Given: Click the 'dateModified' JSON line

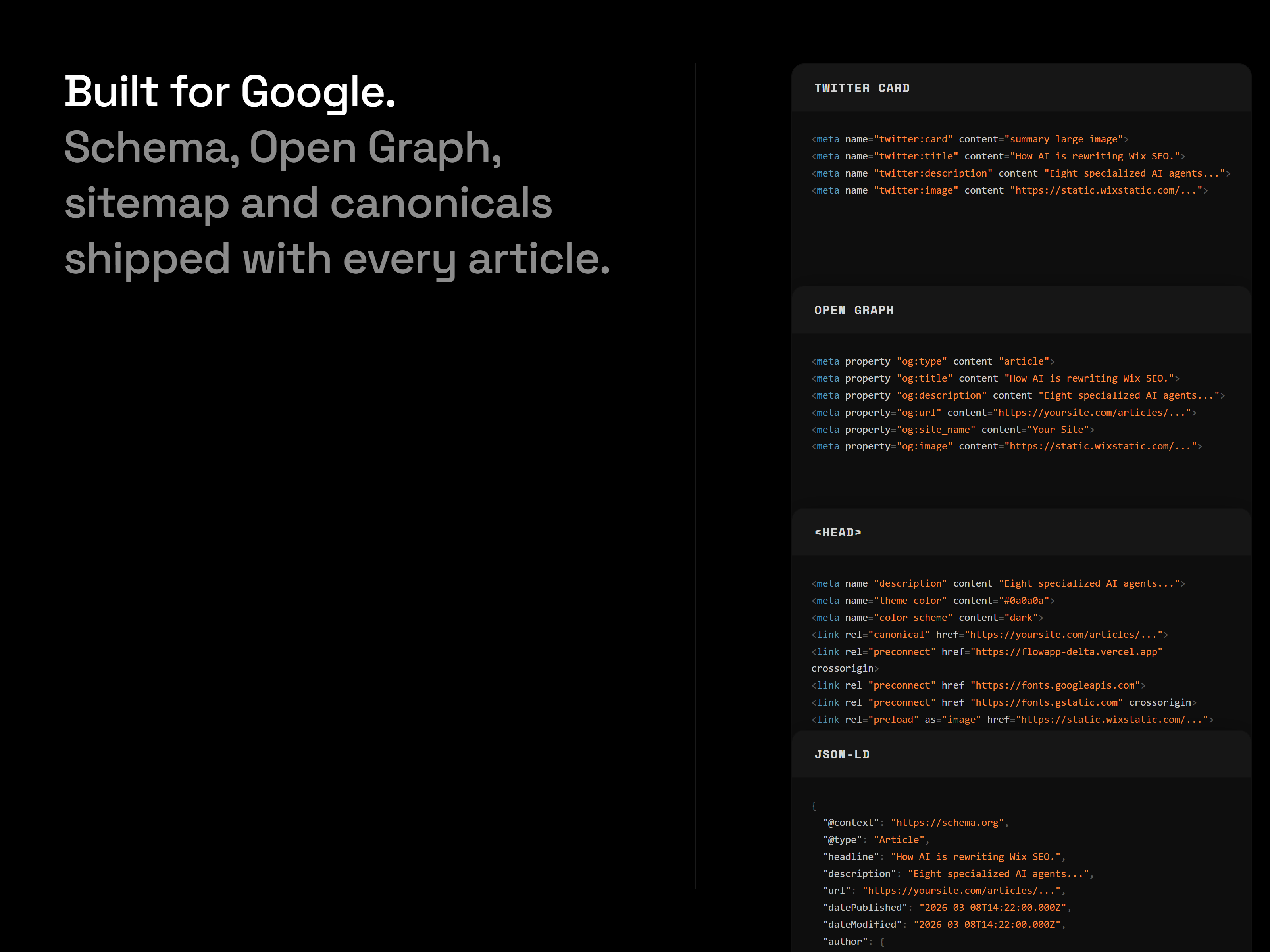Looking at the screenshot, I should (944, 925).
